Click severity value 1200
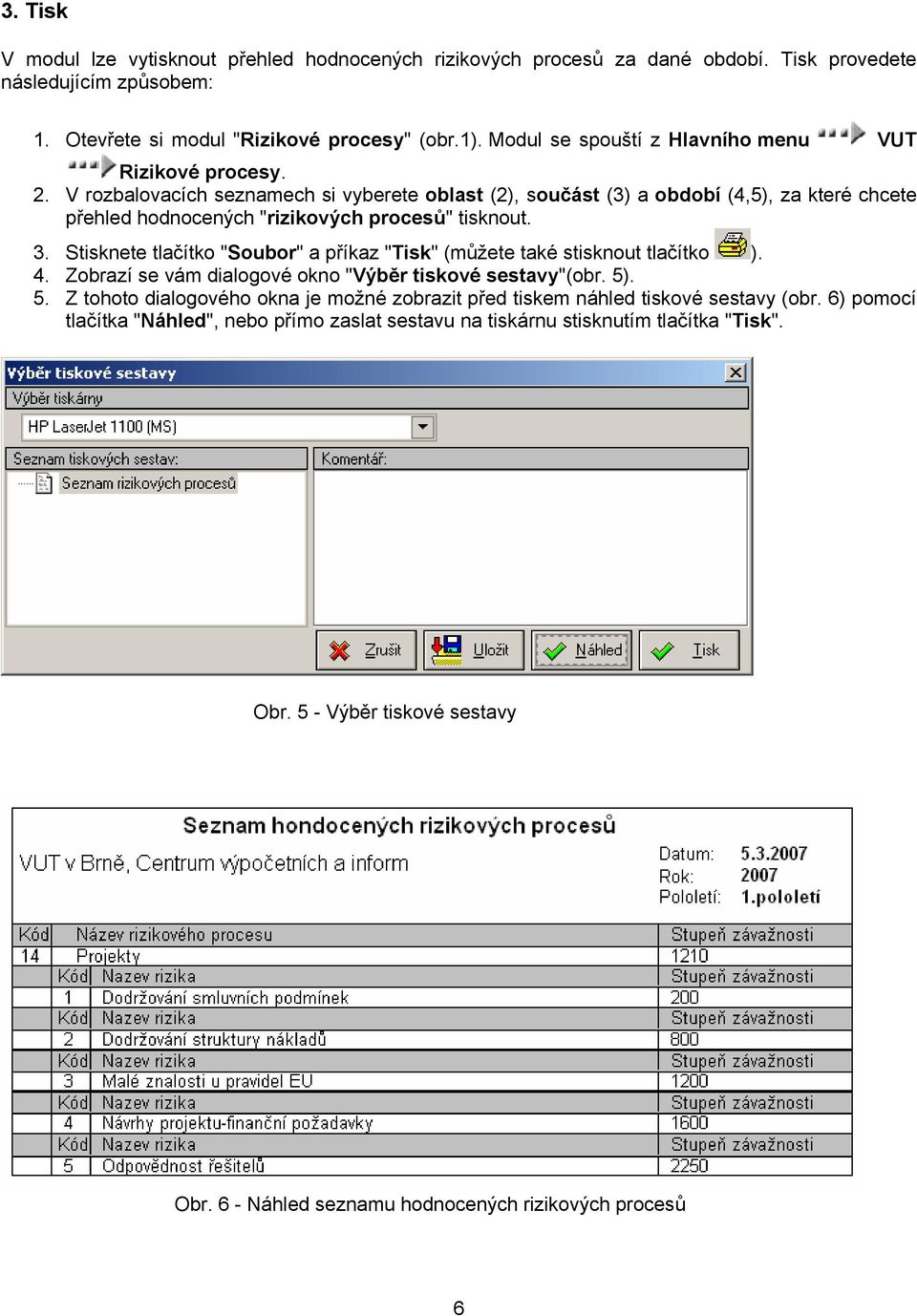The width and height of the screenshot is (917, 1316). point(690,1081)
